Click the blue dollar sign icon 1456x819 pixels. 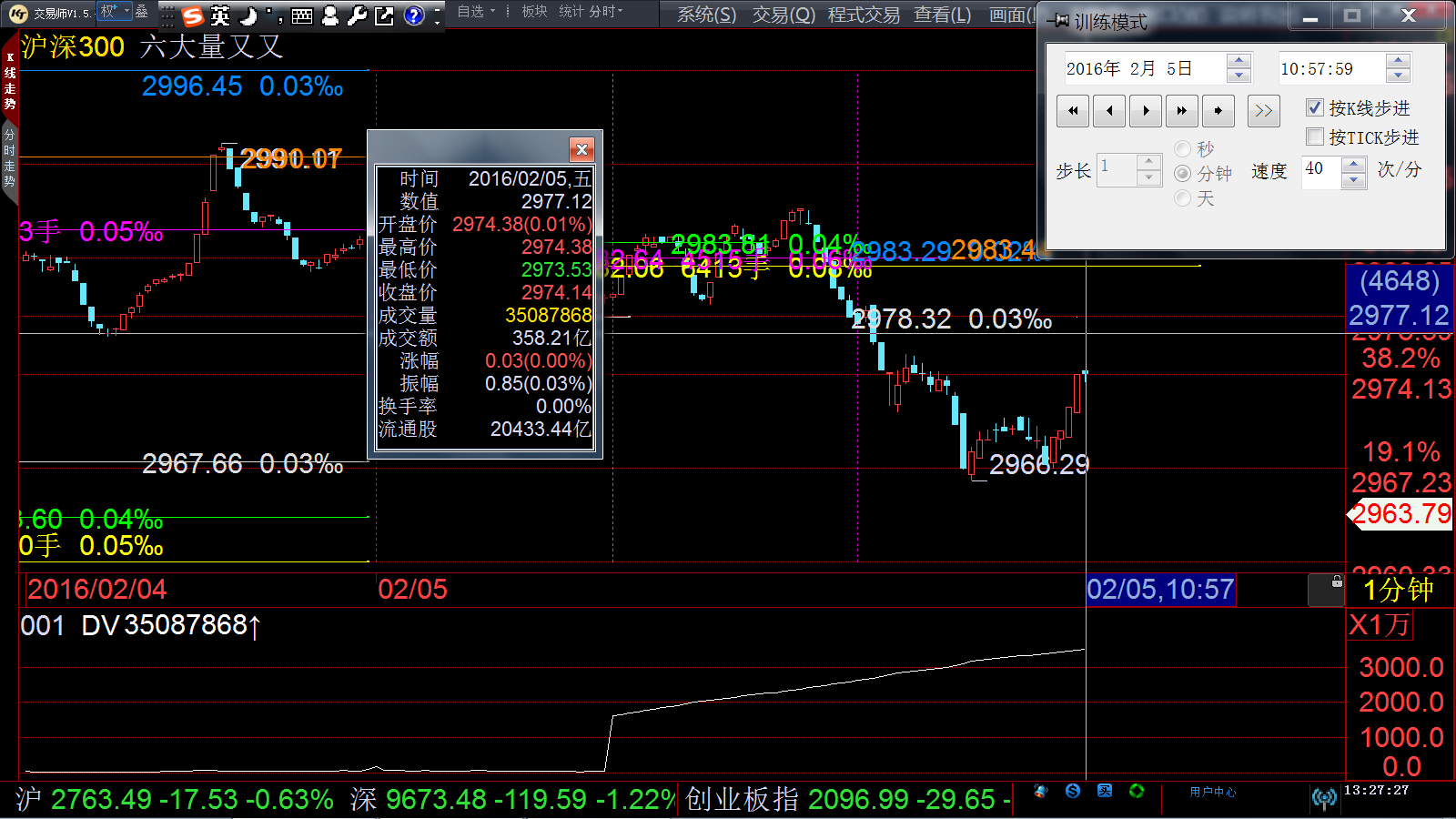1073,791
